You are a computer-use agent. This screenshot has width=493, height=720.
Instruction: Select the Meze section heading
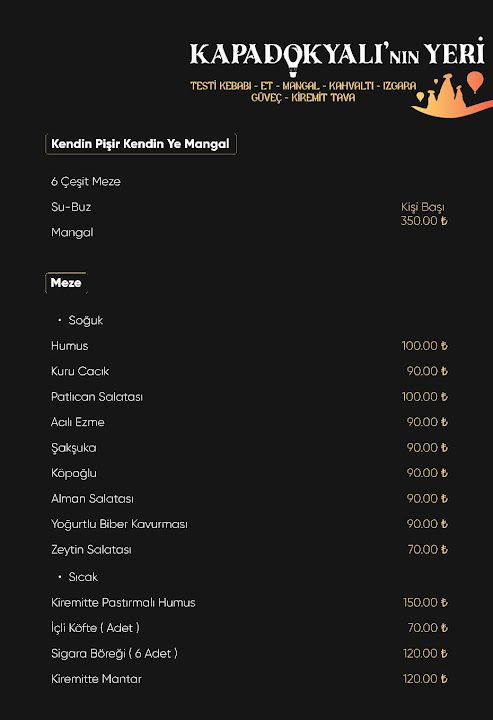[x=66, y=283]
